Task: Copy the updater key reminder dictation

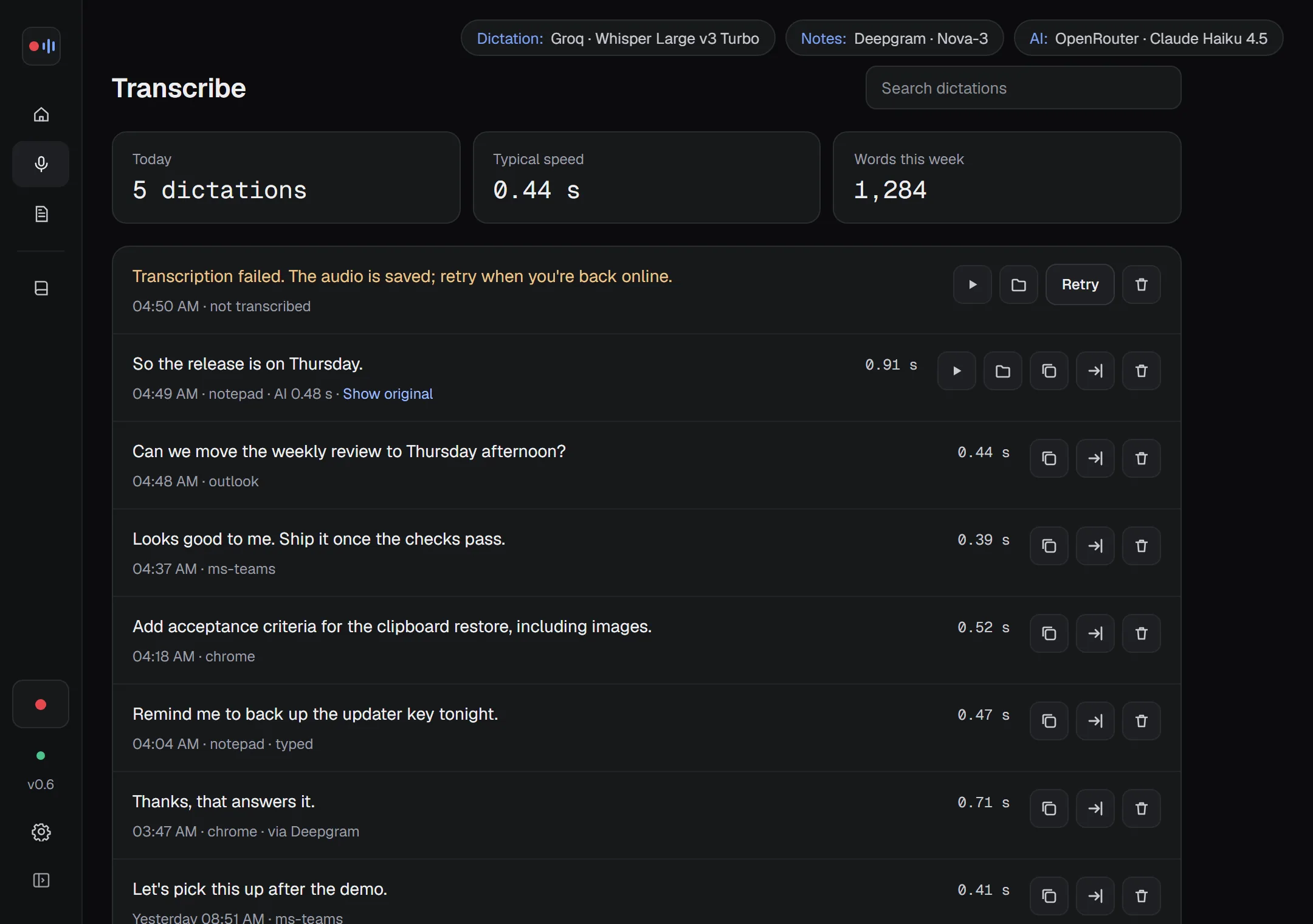Action: click(x=1049, y=721)
